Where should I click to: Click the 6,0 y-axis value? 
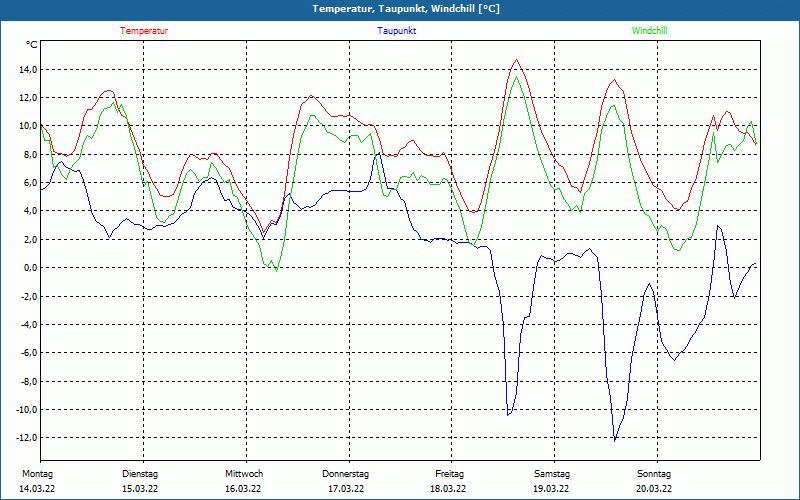(30, 183)
